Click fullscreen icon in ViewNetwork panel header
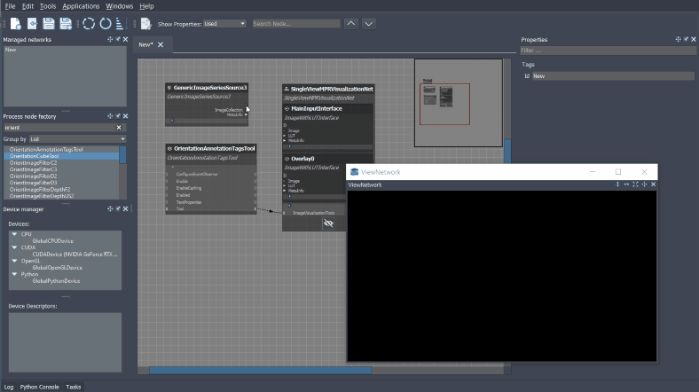This screenshot has height=392, width=699. pos(636,184)
